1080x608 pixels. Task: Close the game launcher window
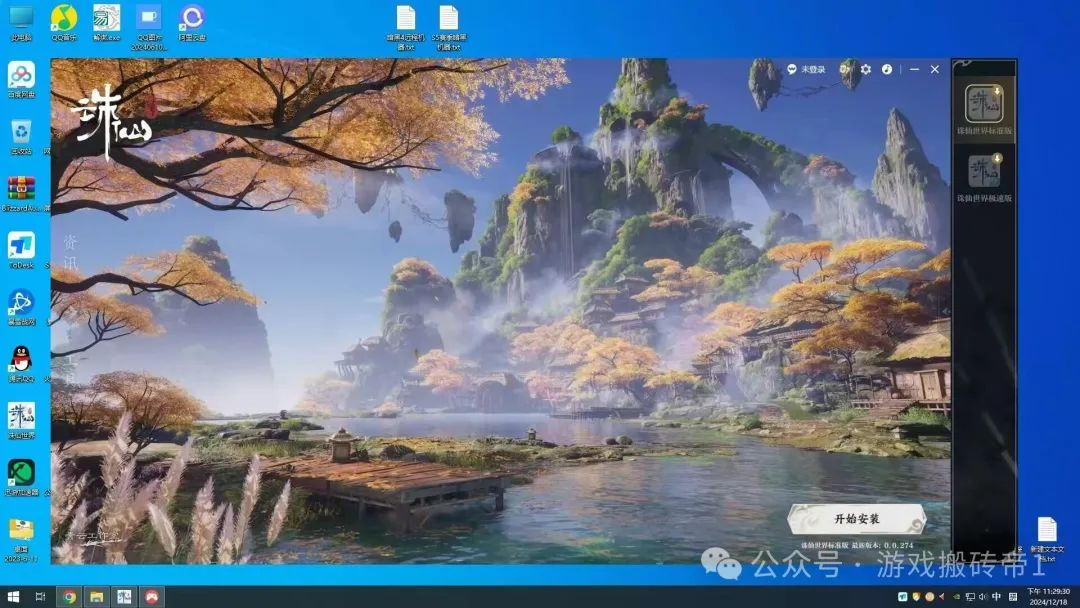pyautogui.click(x=935, y=70)
